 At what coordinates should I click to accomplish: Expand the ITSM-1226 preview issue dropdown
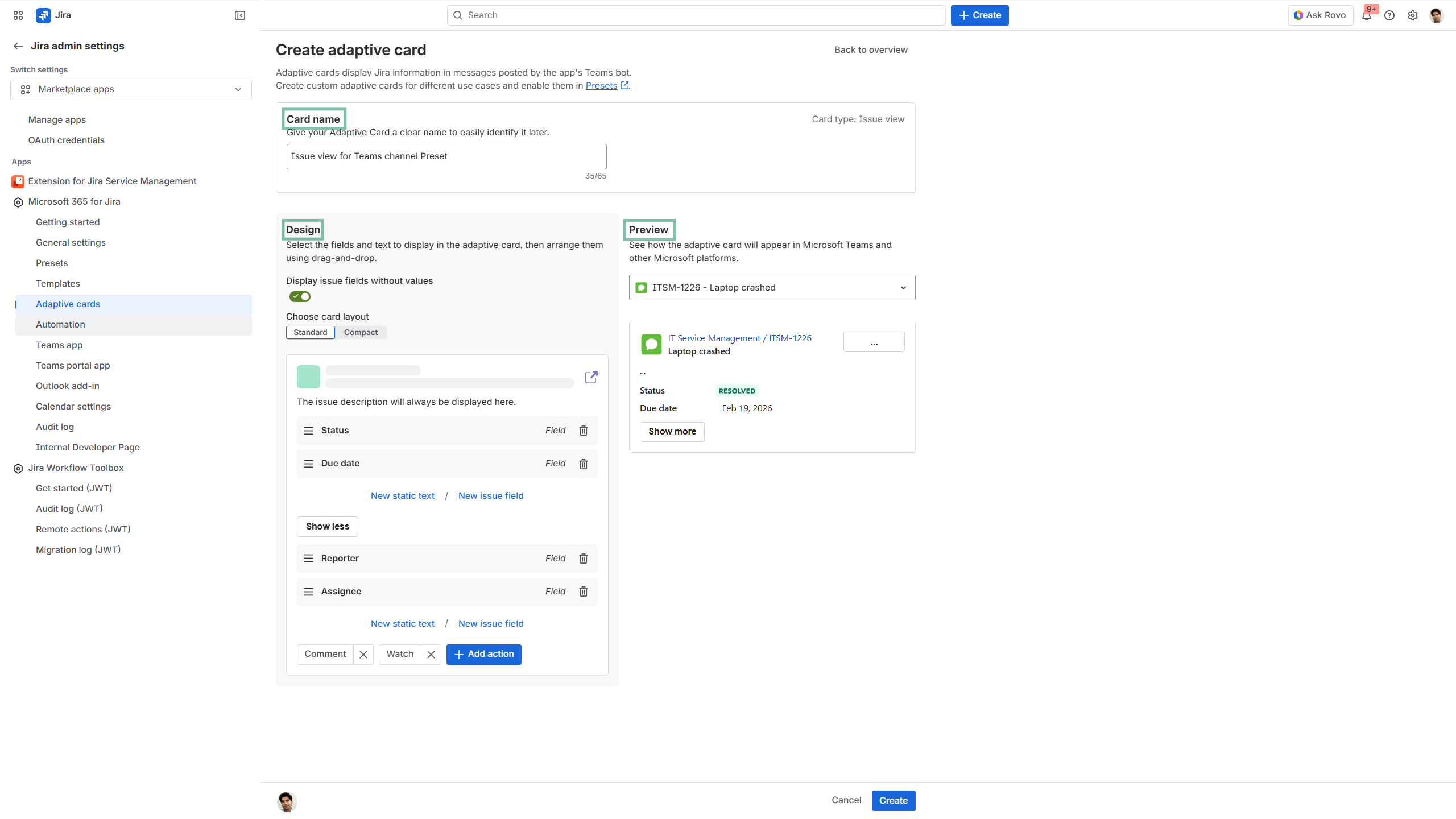pos(772,288)
